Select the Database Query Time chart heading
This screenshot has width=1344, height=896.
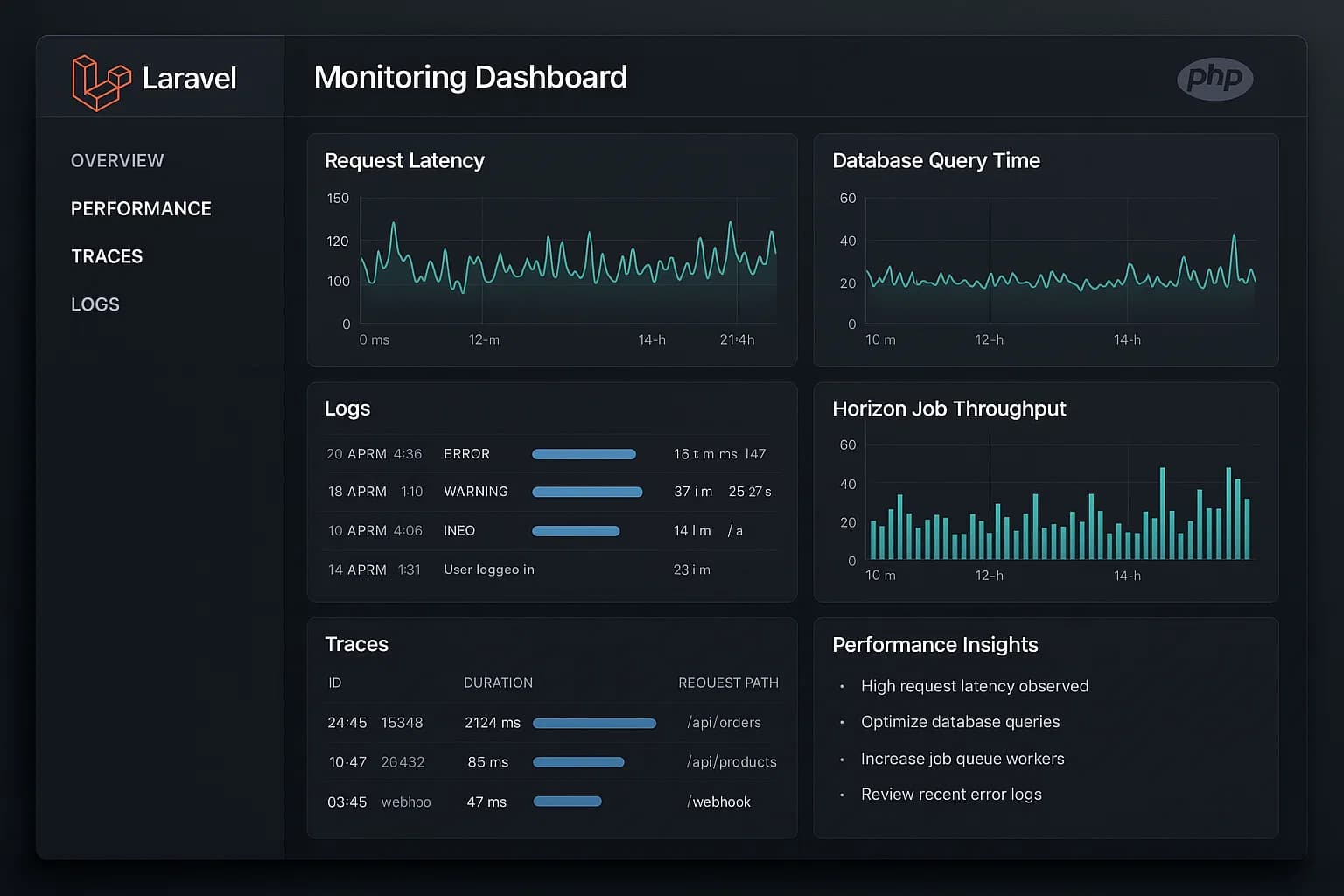pos(935,161)
